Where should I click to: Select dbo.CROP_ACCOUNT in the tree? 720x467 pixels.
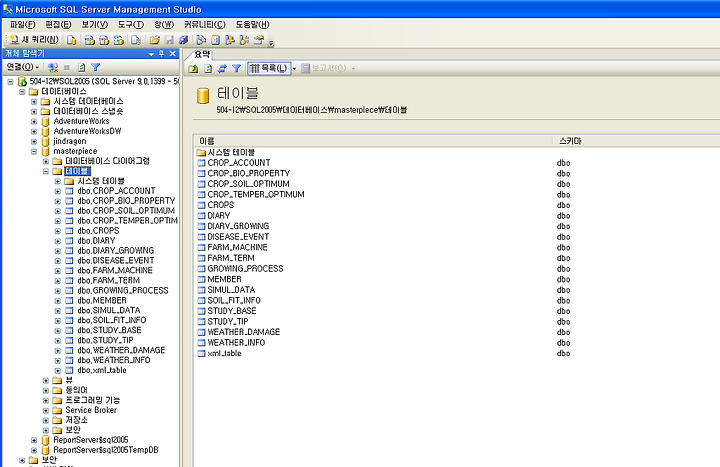click(x=116, y=191)
